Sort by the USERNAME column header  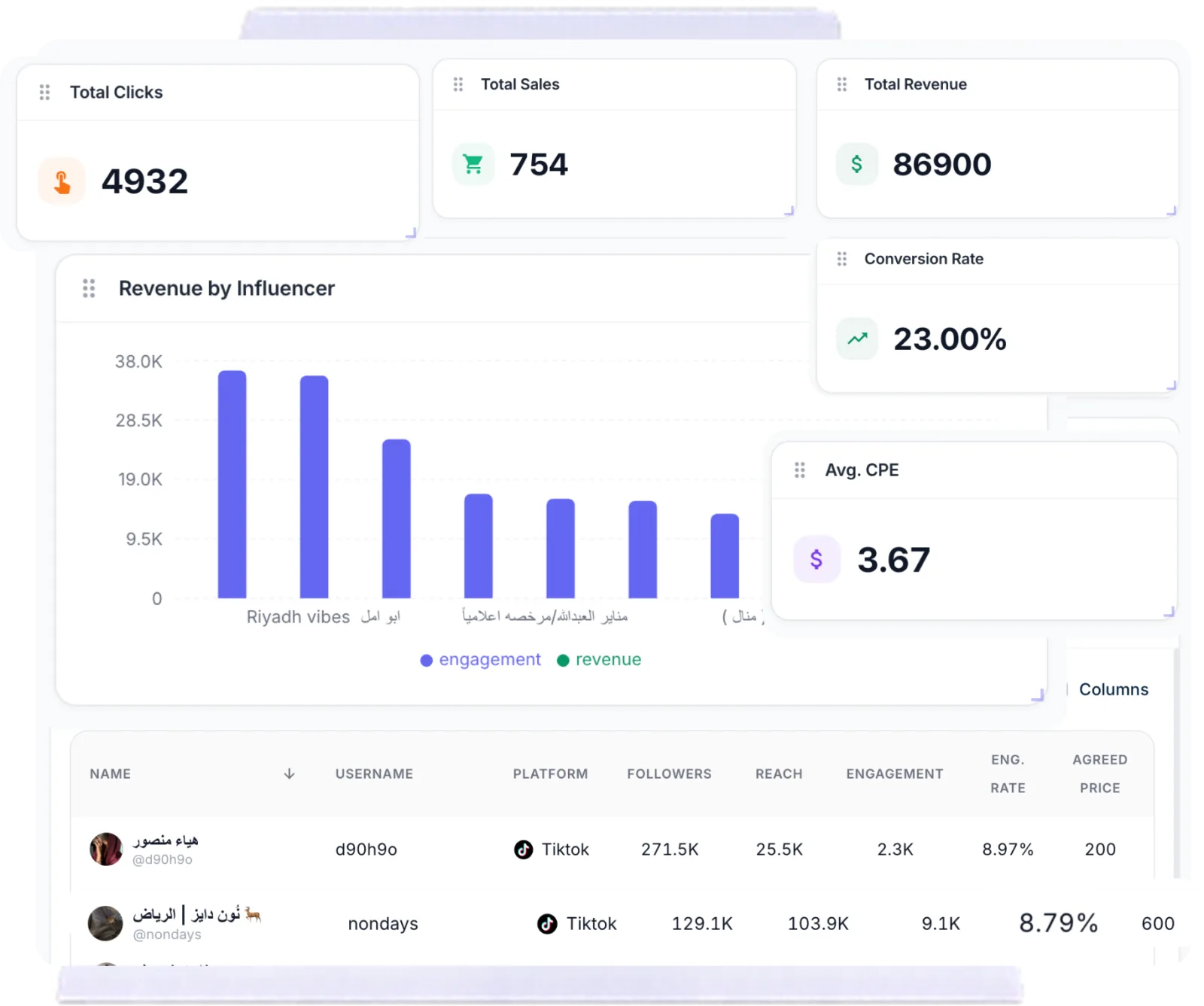pos(374,774)
